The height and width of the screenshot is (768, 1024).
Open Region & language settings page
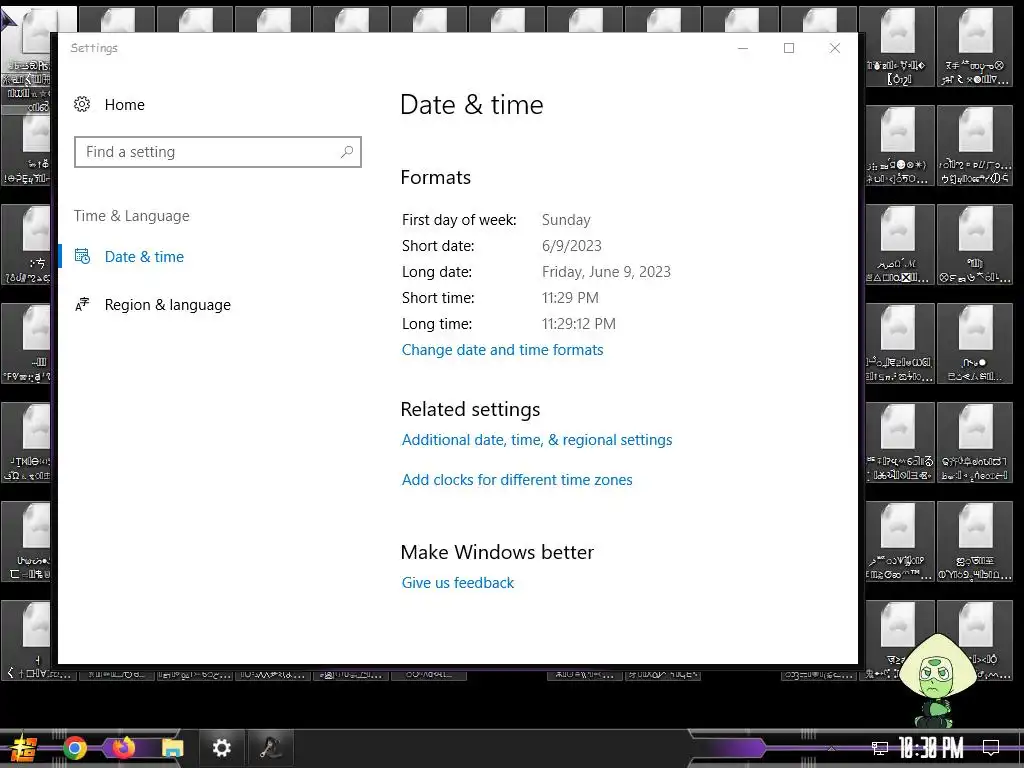167,305
